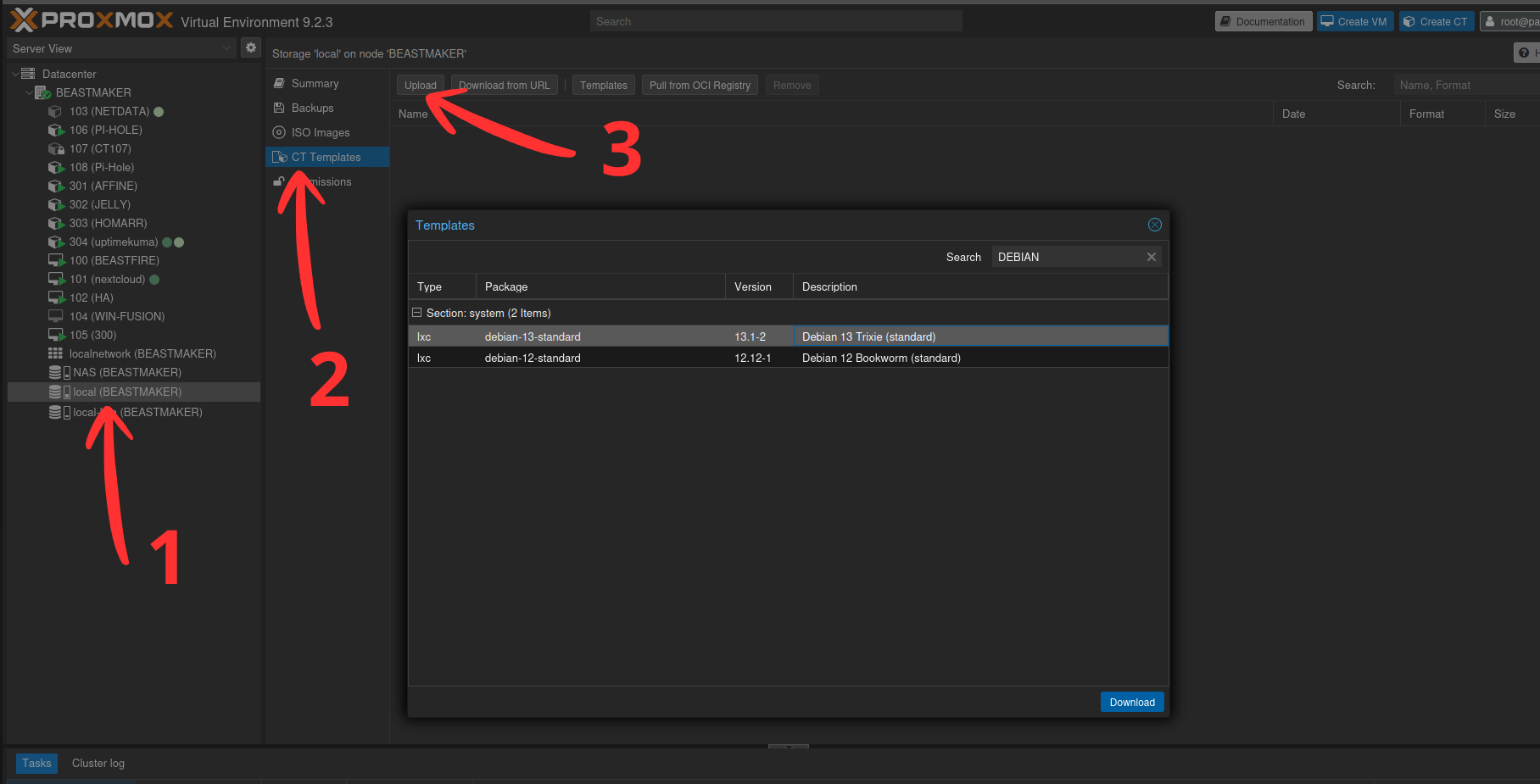Switch to the Cluster log tab
The height and width of the screenshot is (784, 1540).
(98, 763)
